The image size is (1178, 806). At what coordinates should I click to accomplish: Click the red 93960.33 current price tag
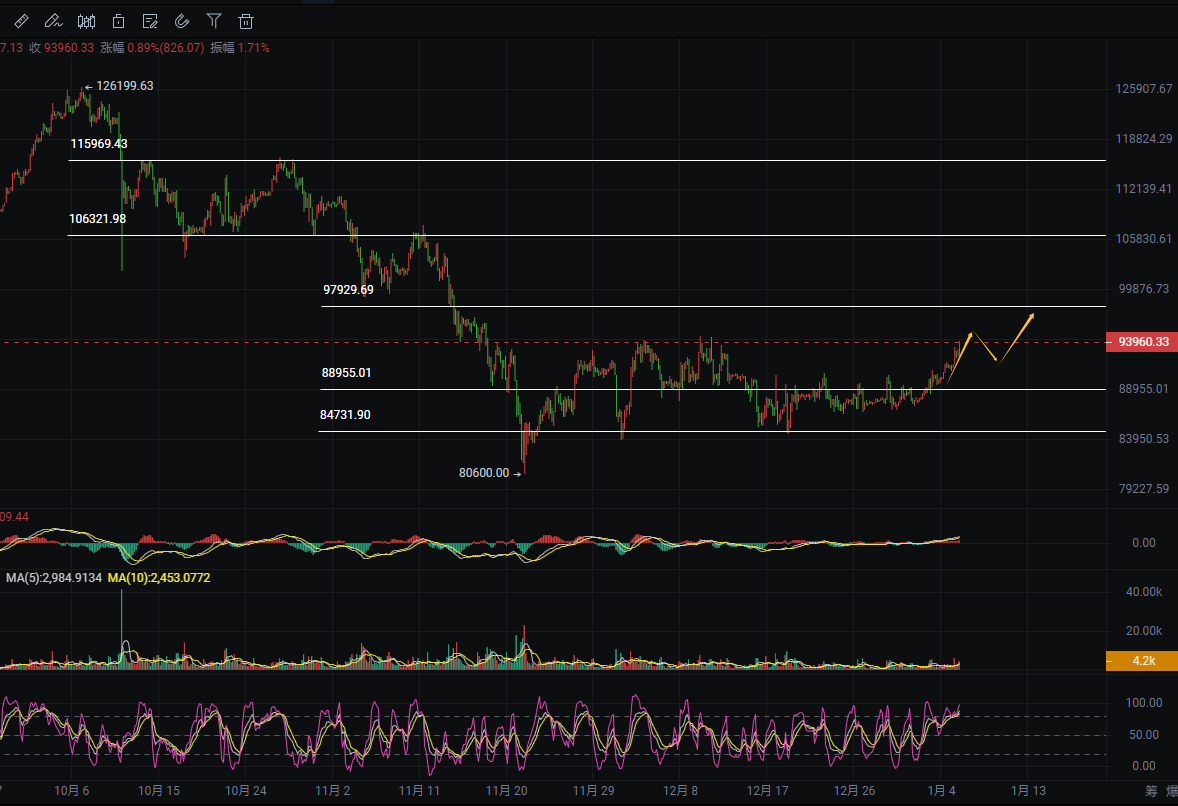point(1141,342)
